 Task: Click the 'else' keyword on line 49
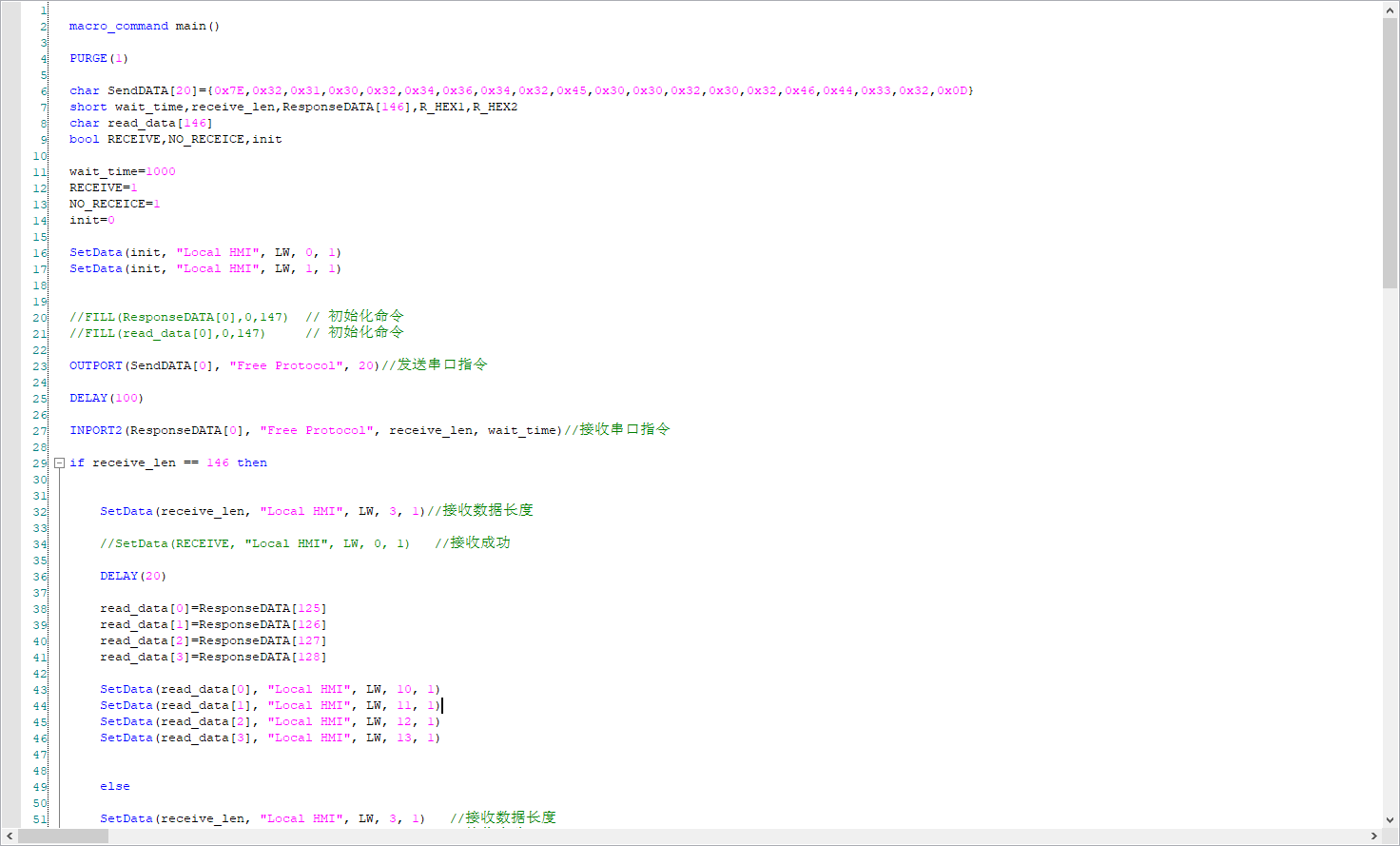click(114, 787)
